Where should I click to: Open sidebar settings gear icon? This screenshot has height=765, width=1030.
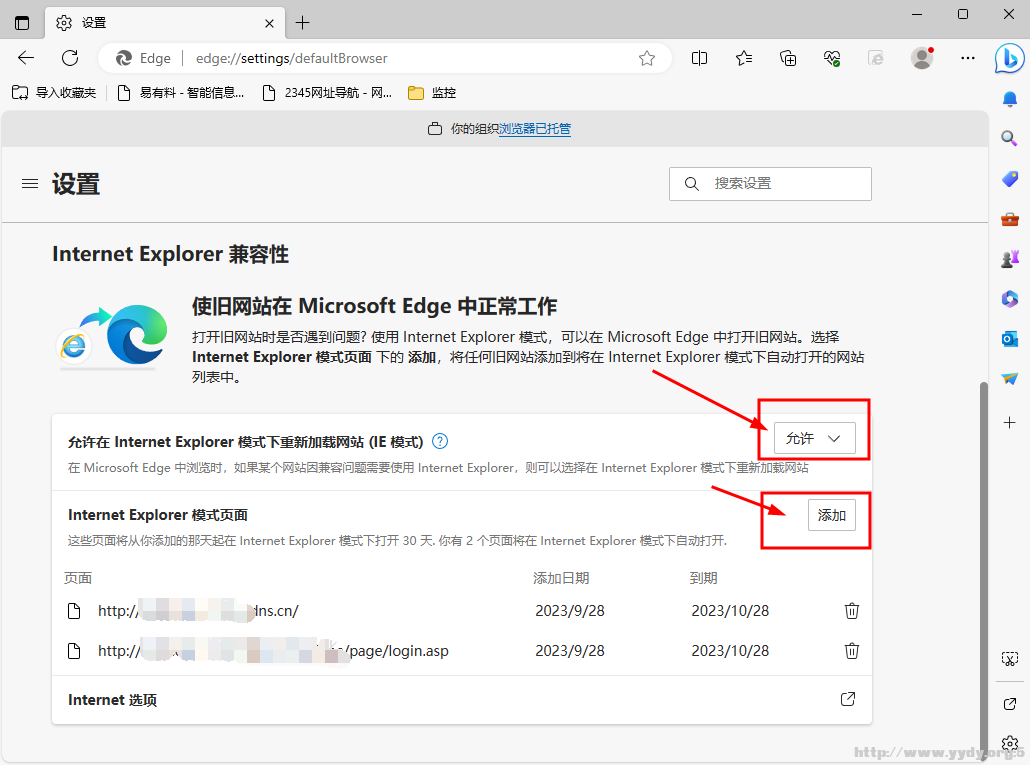pos(1010,744)
